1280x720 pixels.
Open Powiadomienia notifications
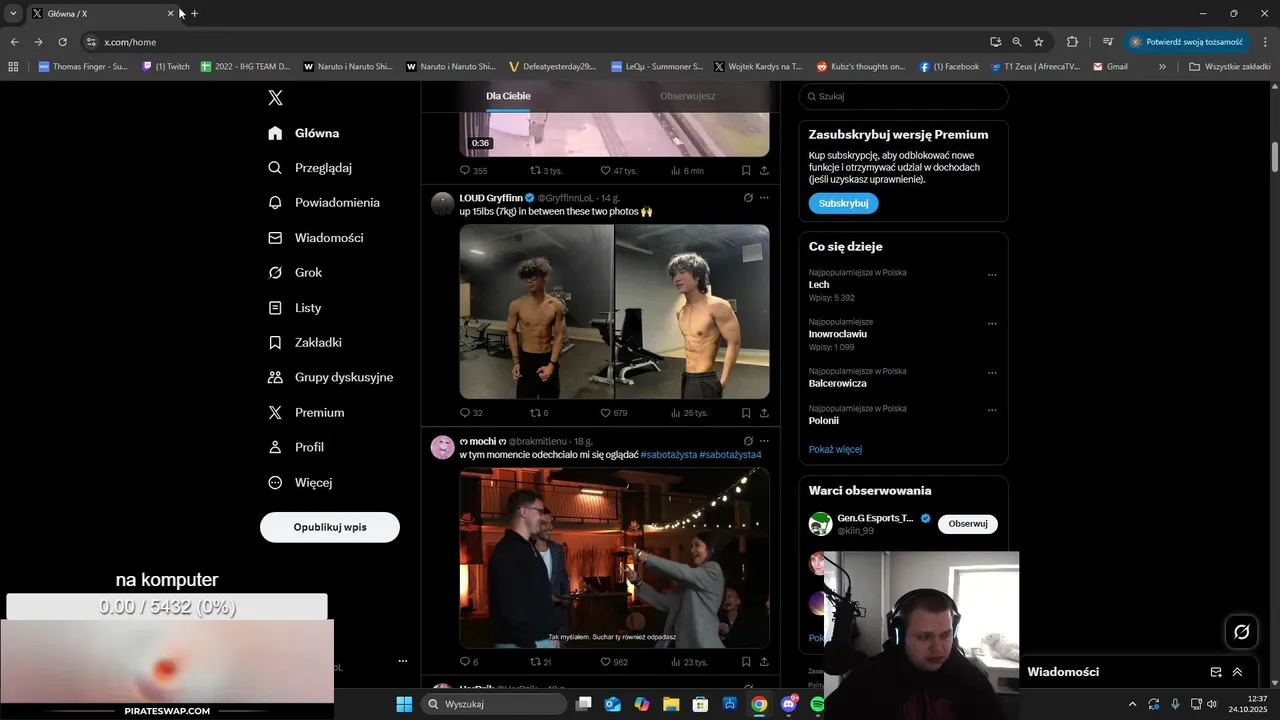point(324,203)
